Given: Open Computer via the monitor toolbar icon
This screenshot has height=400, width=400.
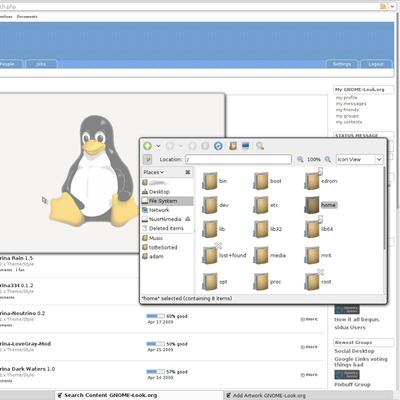Looking at the screenshot, I should (x=246, y=146).
